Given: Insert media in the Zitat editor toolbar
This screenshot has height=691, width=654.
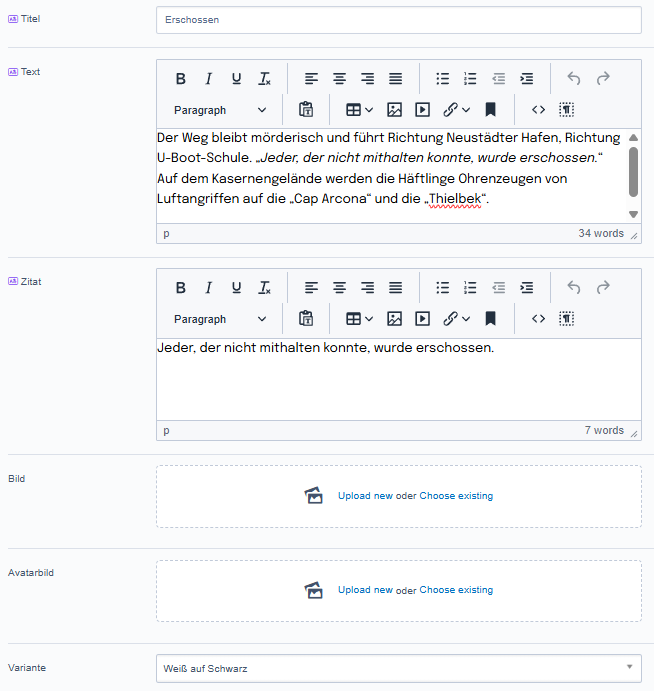Looking at the screenshot, I should (x=423, y=319).
